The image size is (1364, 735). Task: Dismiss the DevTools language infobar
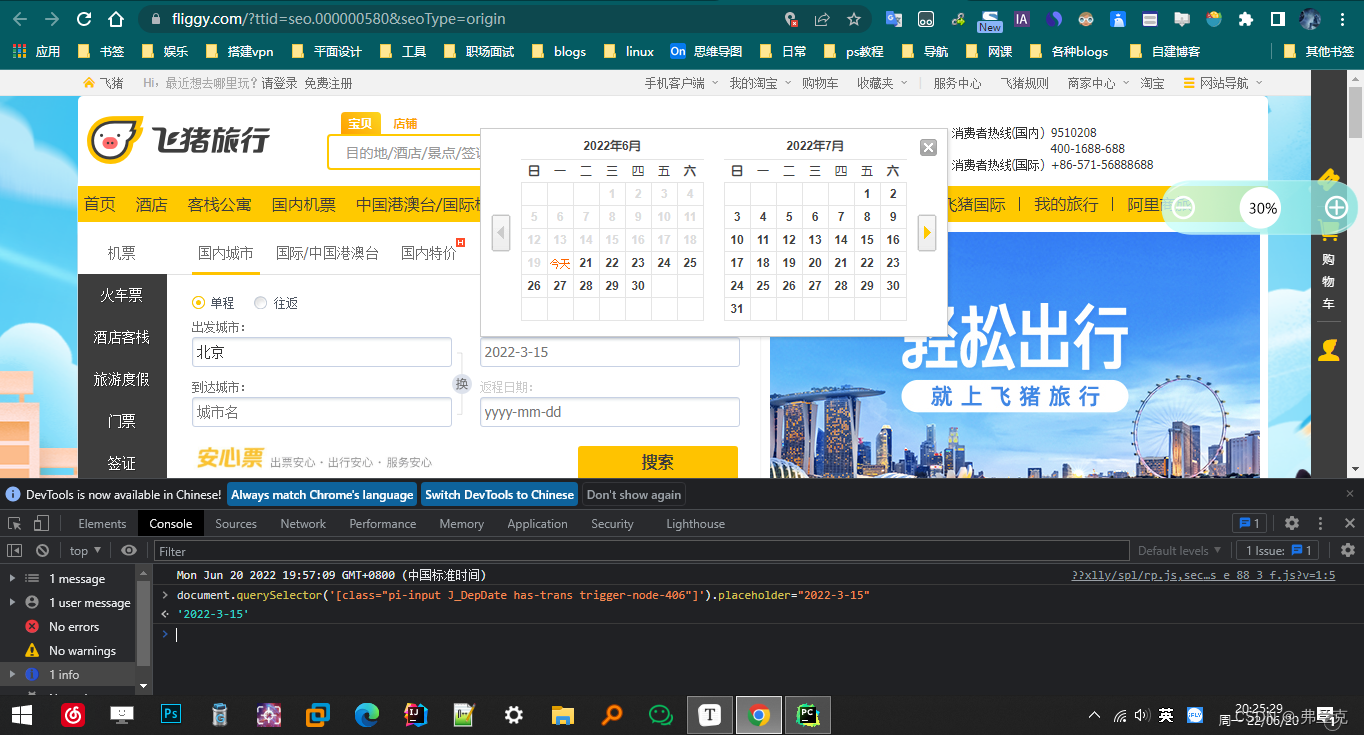(1348, 494)
